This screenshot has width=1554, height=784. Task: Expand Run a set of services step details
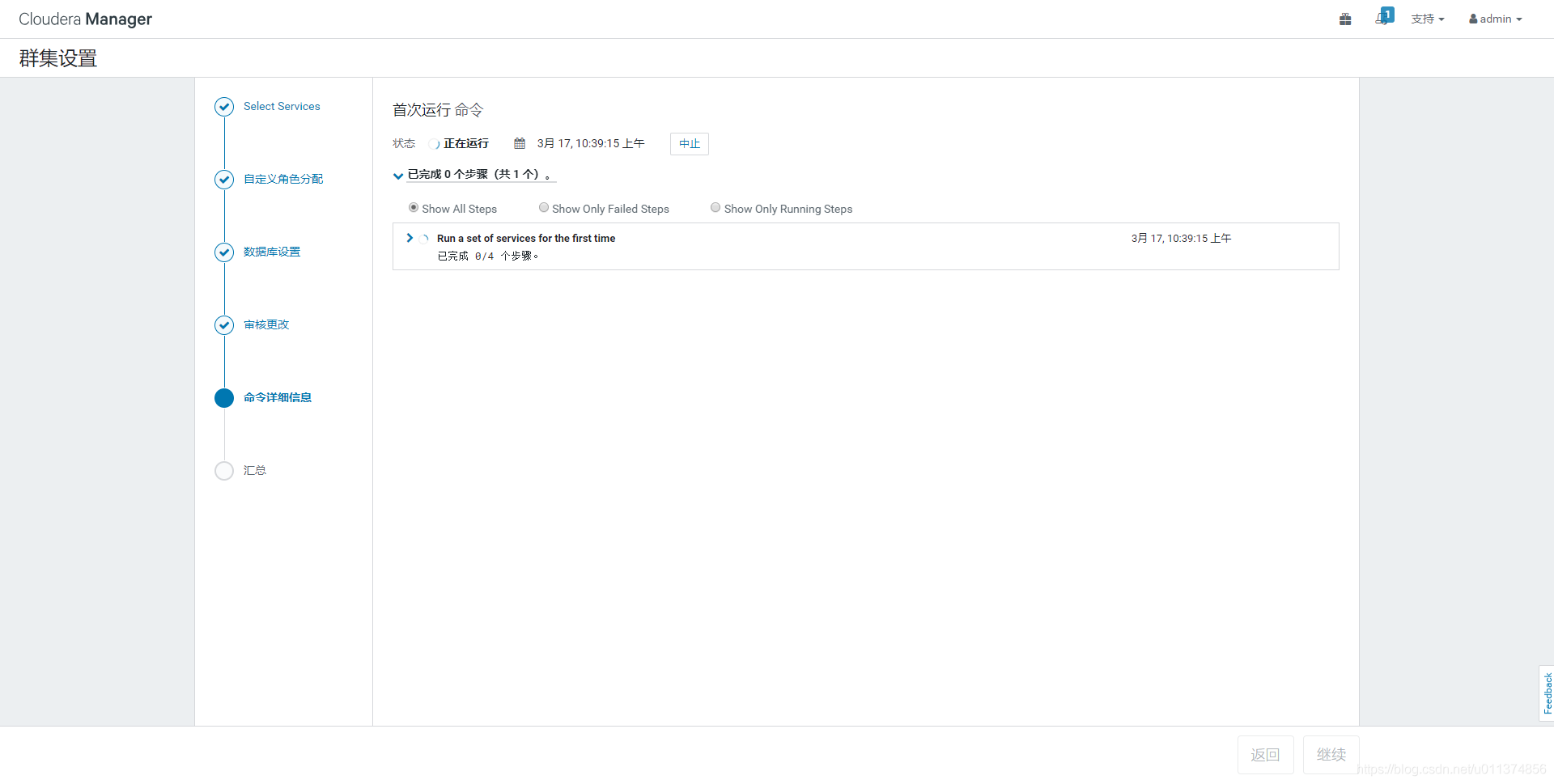coord(410,237)
